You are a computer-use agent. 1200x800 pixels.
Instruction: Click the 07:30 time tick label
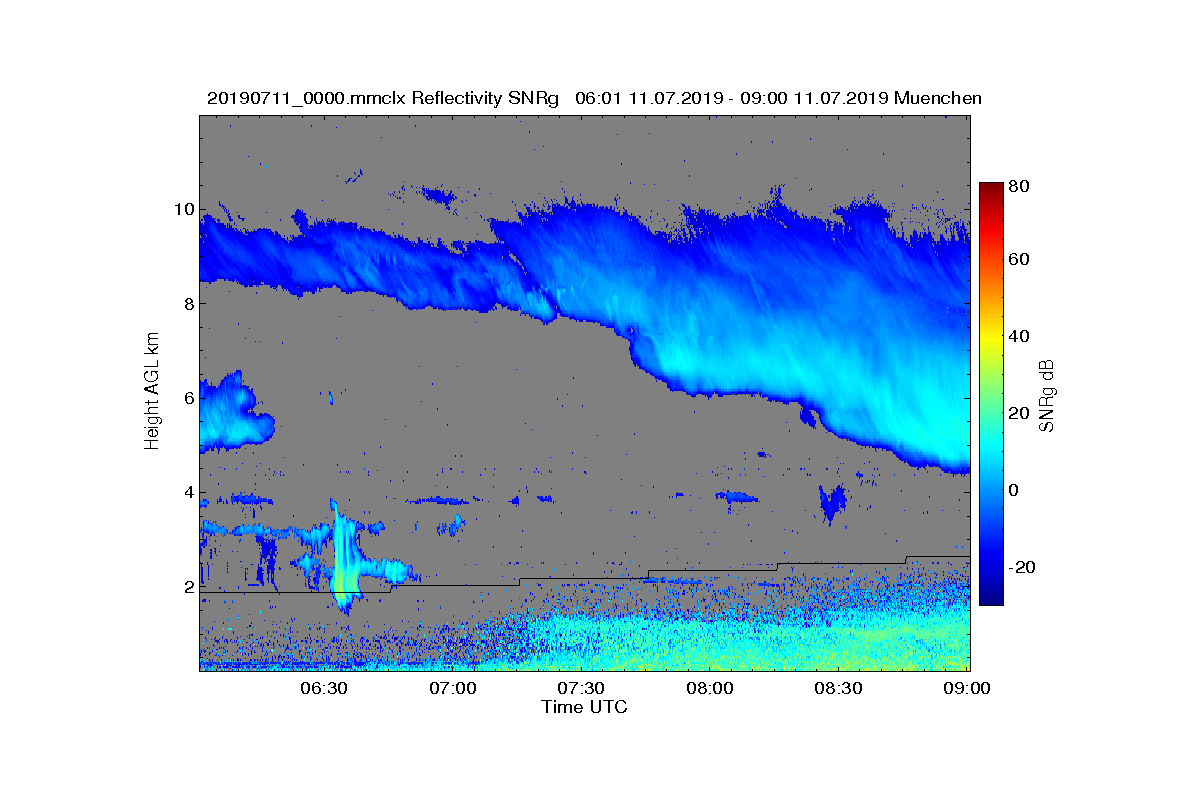(x=580, y=688)
